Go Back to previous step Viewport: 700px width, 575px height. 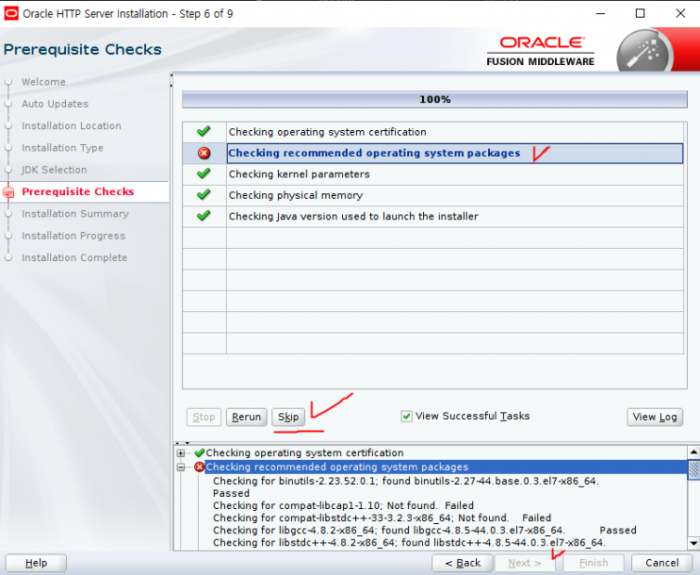pyautogui.click(x=462, y=563)
